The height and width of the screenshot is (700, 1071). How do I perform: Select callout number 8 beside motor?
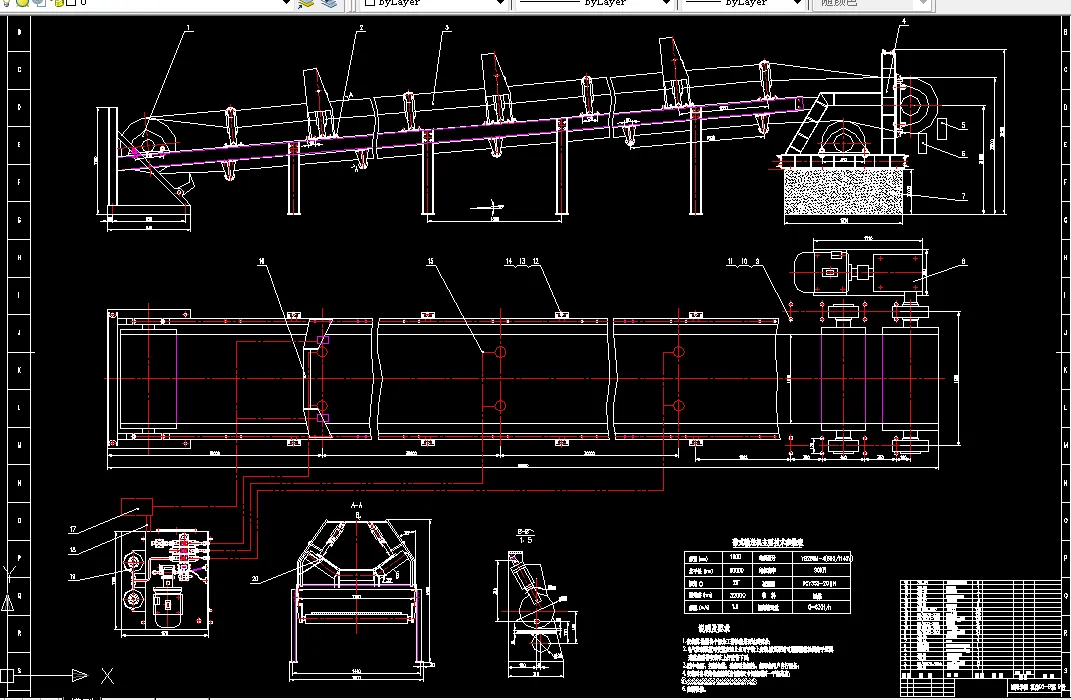coord(963,262)
